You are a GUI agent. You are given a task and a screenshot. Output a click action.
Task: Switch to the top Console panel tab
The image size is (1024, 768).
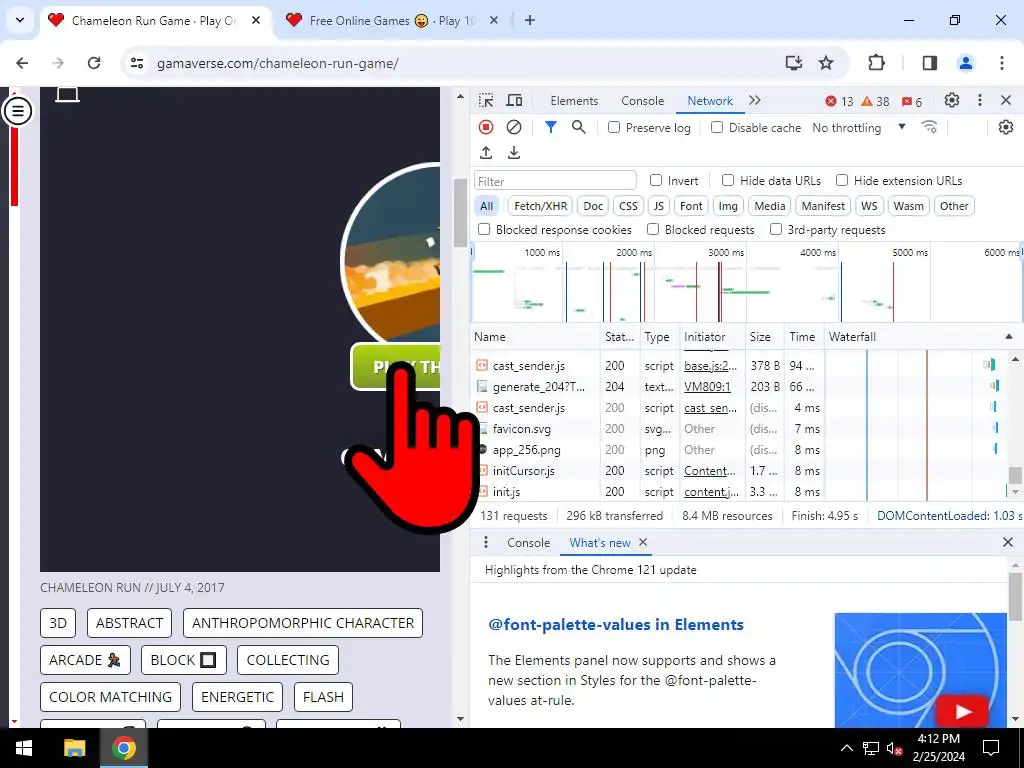(643, 101)
